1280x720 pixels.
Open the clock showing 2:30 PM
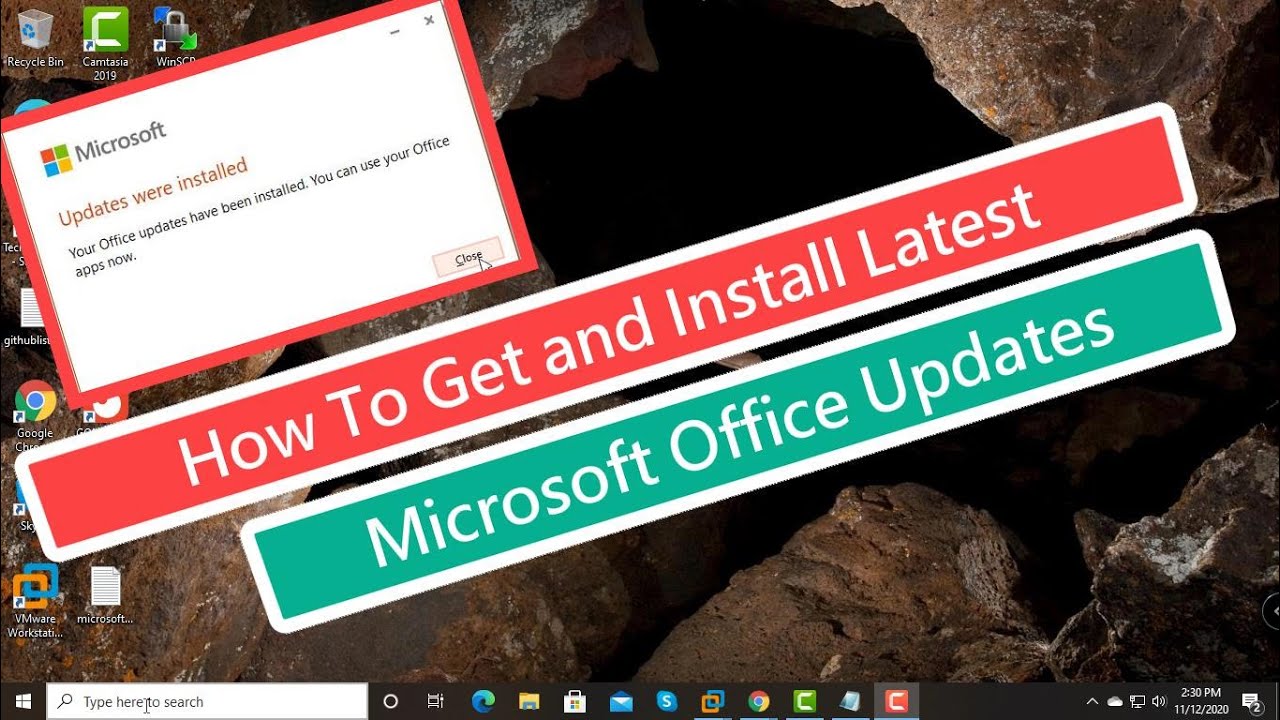tap(1201, 701)
